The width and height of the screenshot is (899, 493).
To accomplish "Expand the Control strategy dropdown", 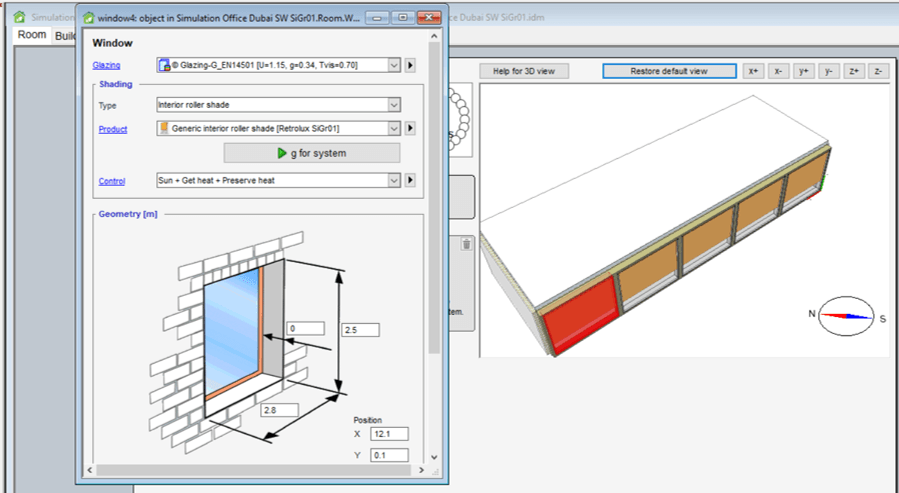I will [394, 181].
